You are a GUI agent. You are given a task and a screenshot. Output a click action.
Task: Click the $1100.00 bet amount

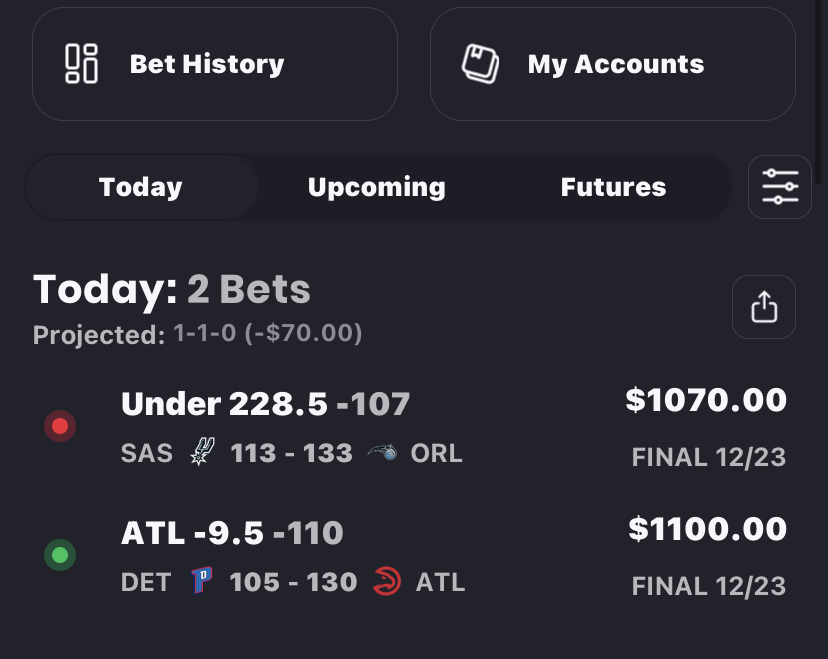tap(707, 528)
